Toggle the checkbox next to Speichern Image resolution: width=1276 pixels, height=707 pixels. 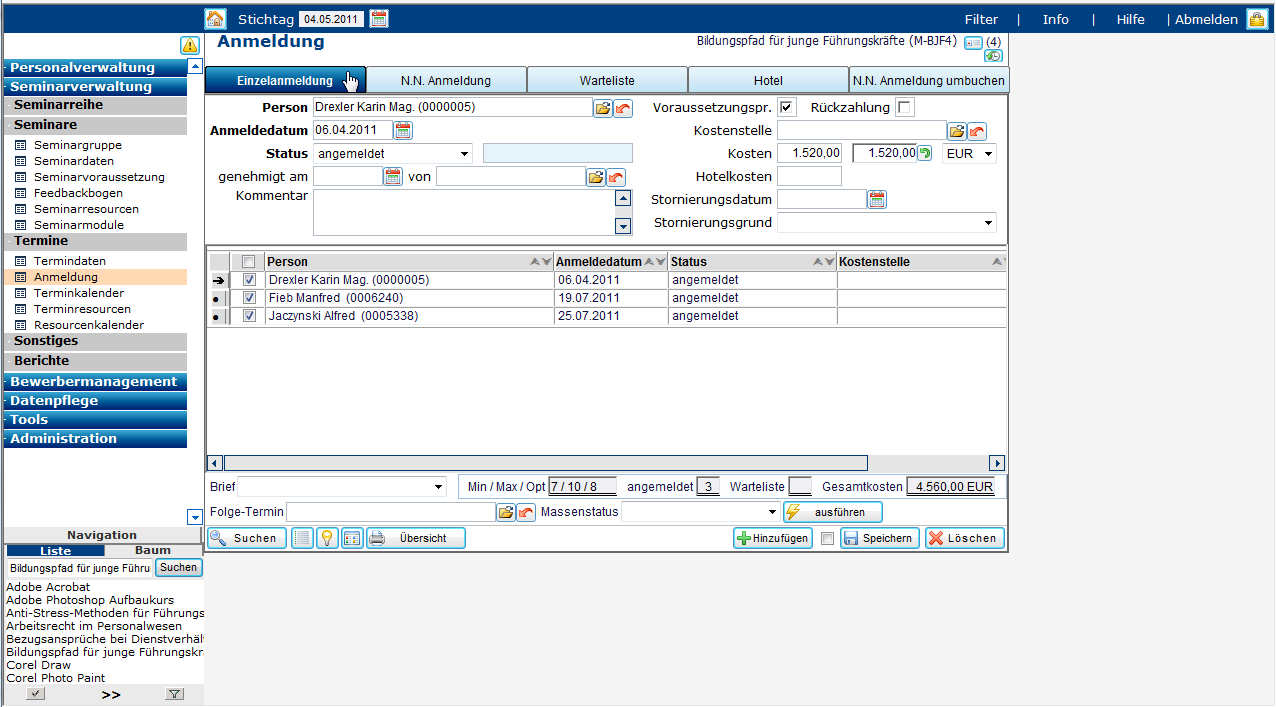click(827, 538)
